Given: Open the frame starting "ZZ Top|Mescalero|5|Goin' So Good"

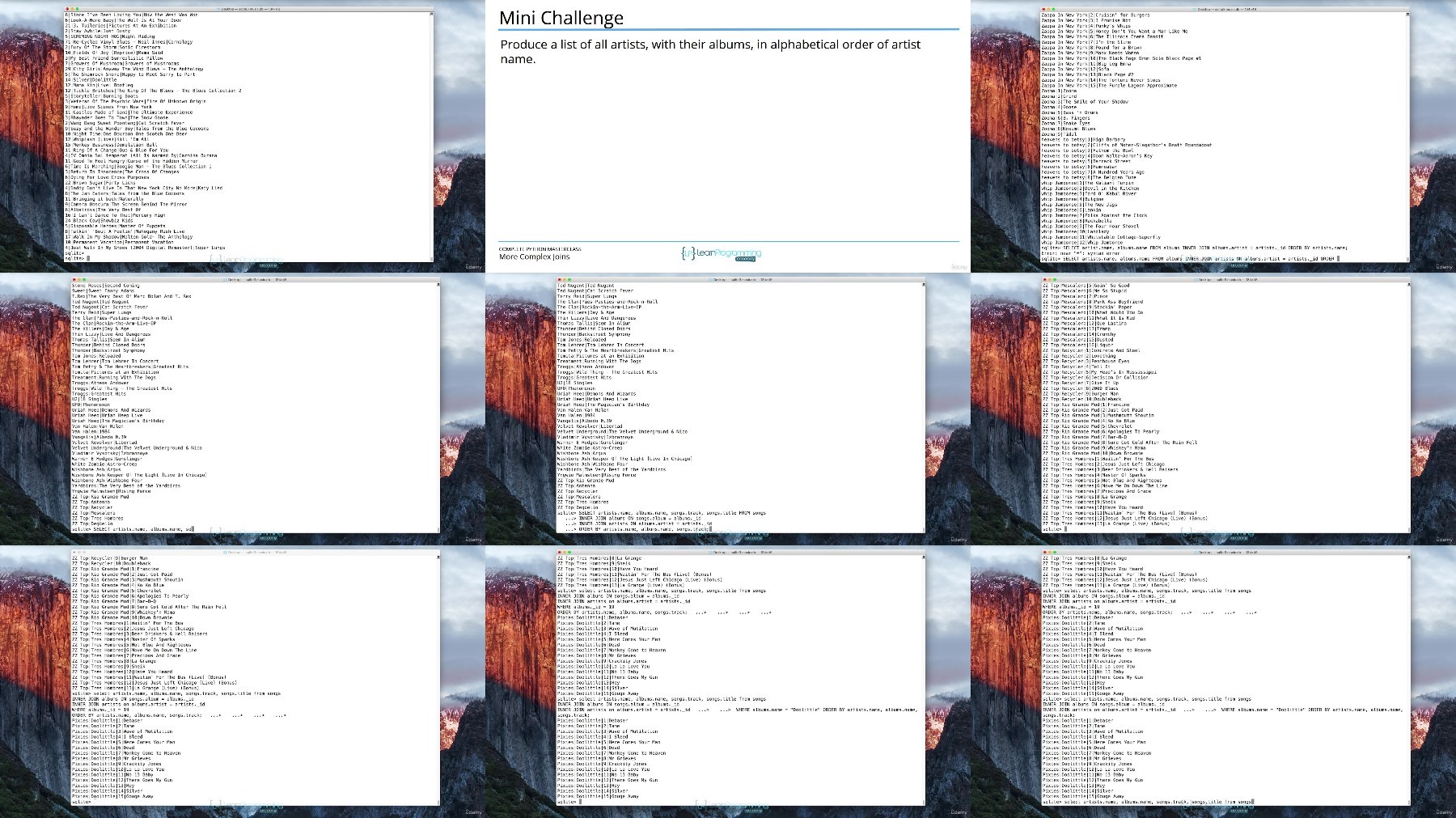Looking at the screenshot, I should (x=1213, y=409).
